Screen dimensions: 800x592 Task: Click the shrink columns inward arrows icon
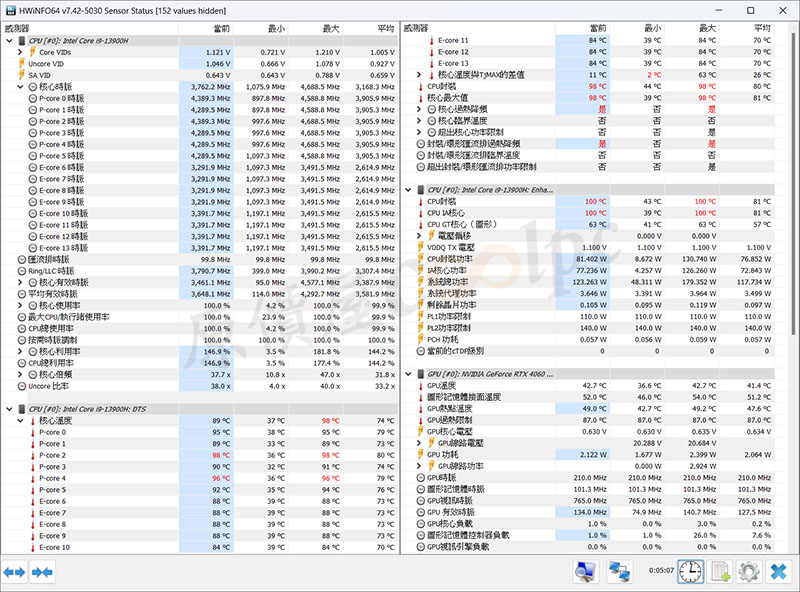point(42,572)
